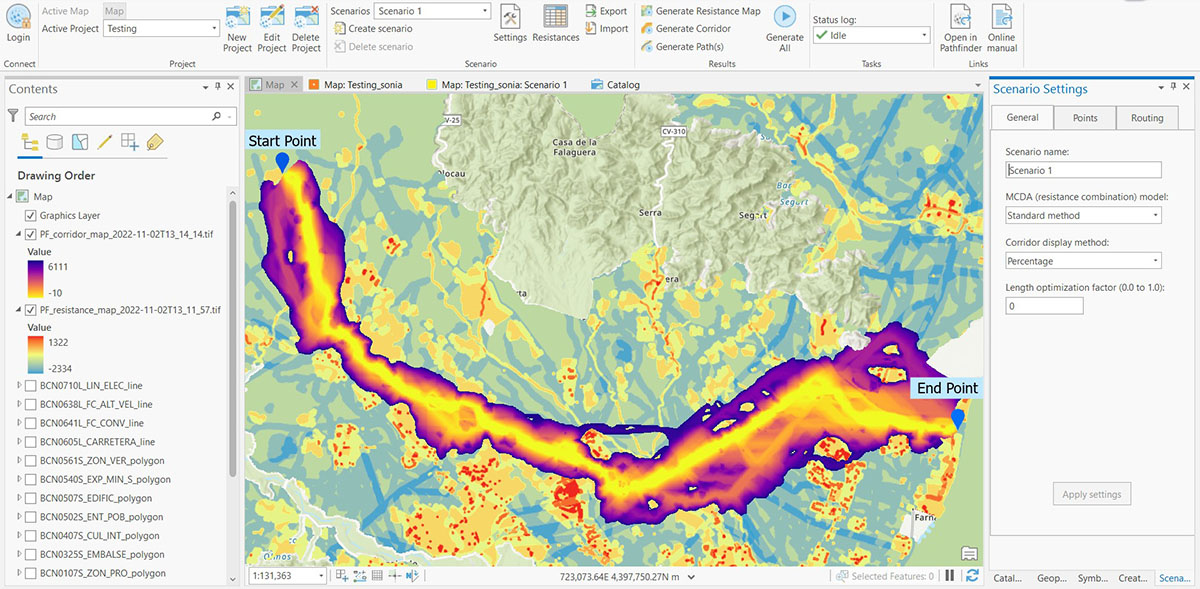The image size is (1200, 589).
Task: Switch to the Routing tab
Action: tap(1147, 117)
